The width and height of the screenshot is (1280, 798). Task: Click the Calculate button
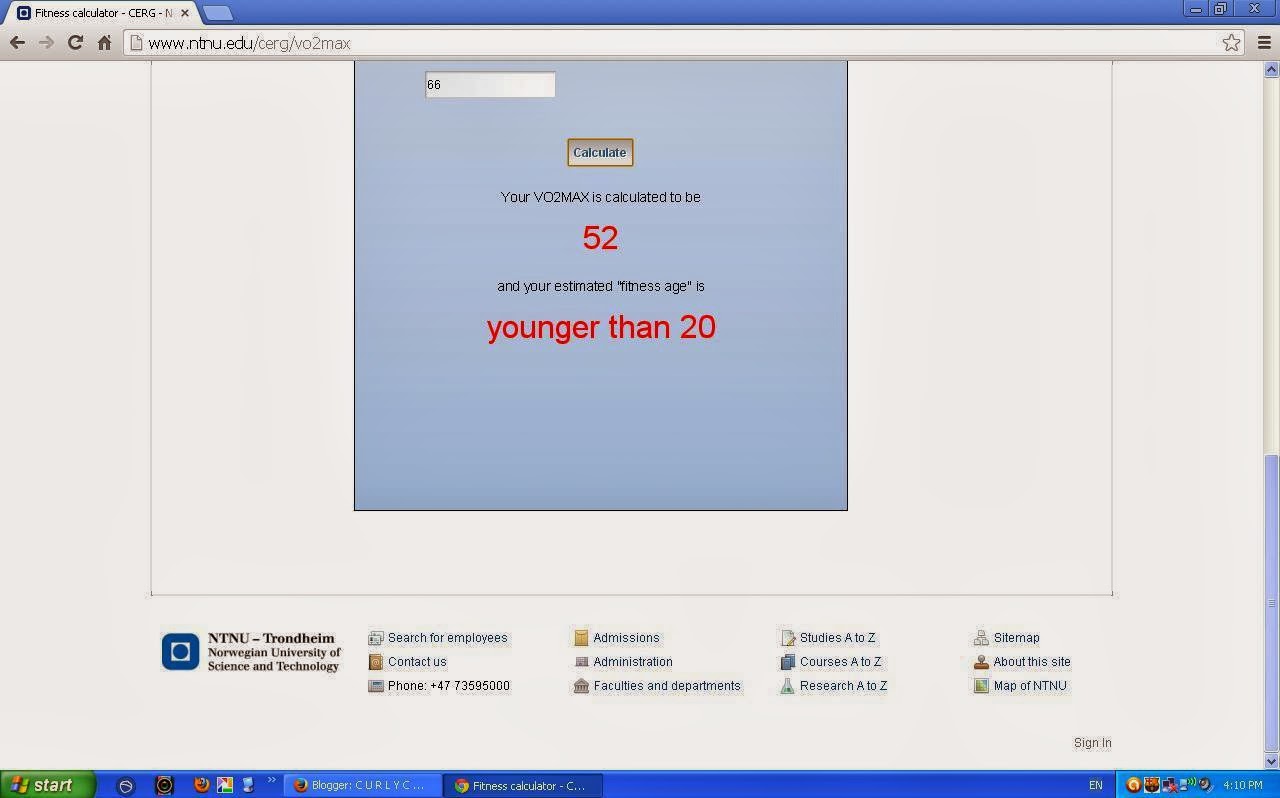pyautogui.click(x=600, y=152)
